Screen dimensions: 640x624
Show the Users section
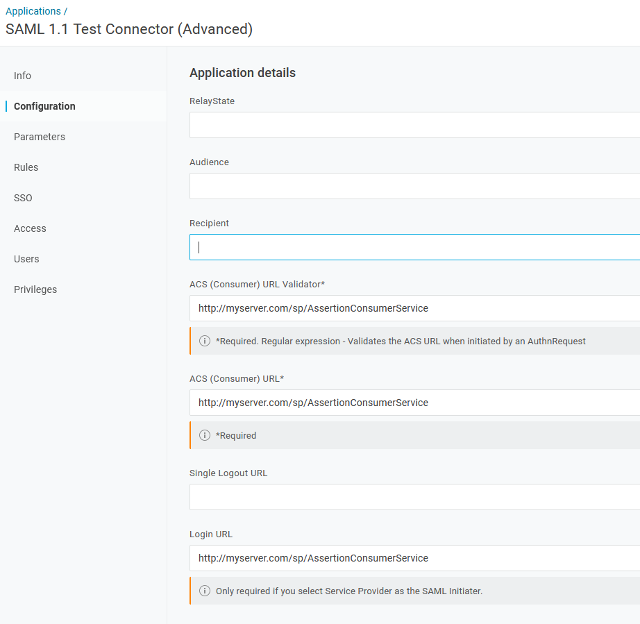click(x=27, y=259)
